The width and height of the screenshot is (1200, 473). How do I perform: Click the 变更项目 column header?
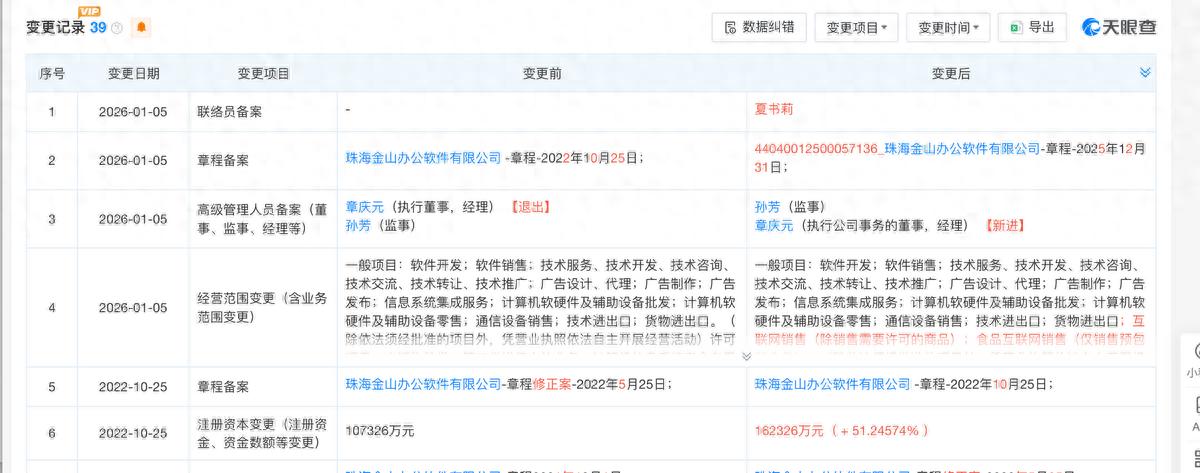(264, 73)
